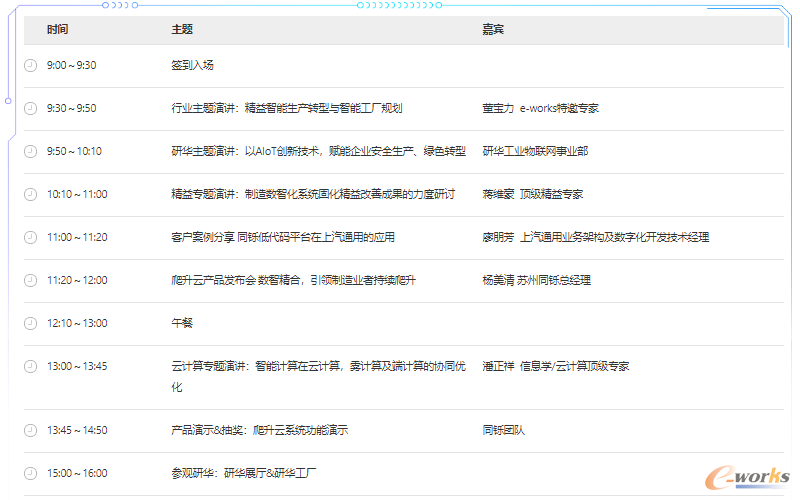Select the time text 13:45～14:50
This screenshot has height=500, width=800.
pyautogui.click(x=77, y=430)
